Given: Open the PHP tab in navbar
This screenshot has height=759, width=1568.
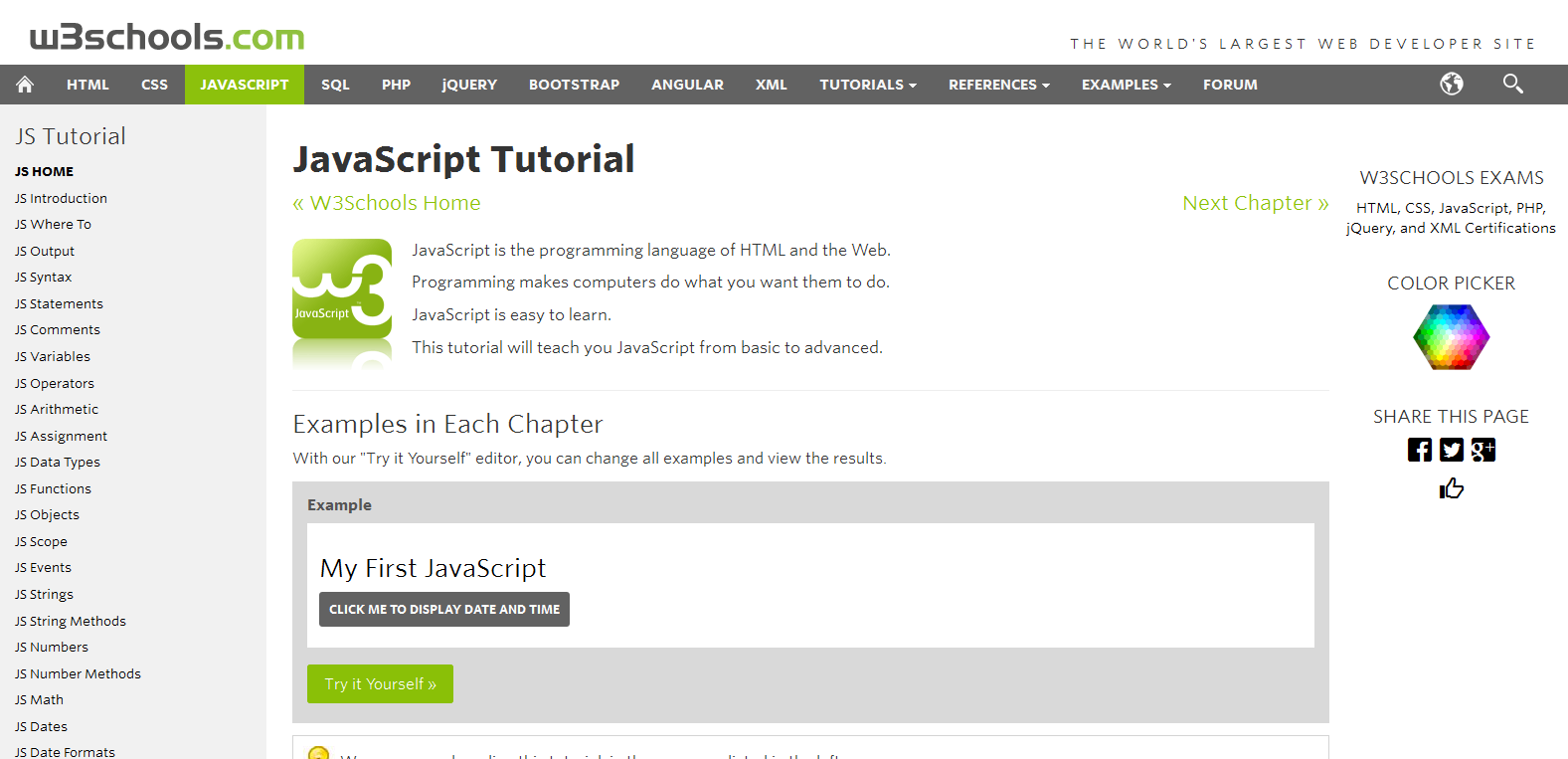Looking at the screenshot, I should [396, 85].
